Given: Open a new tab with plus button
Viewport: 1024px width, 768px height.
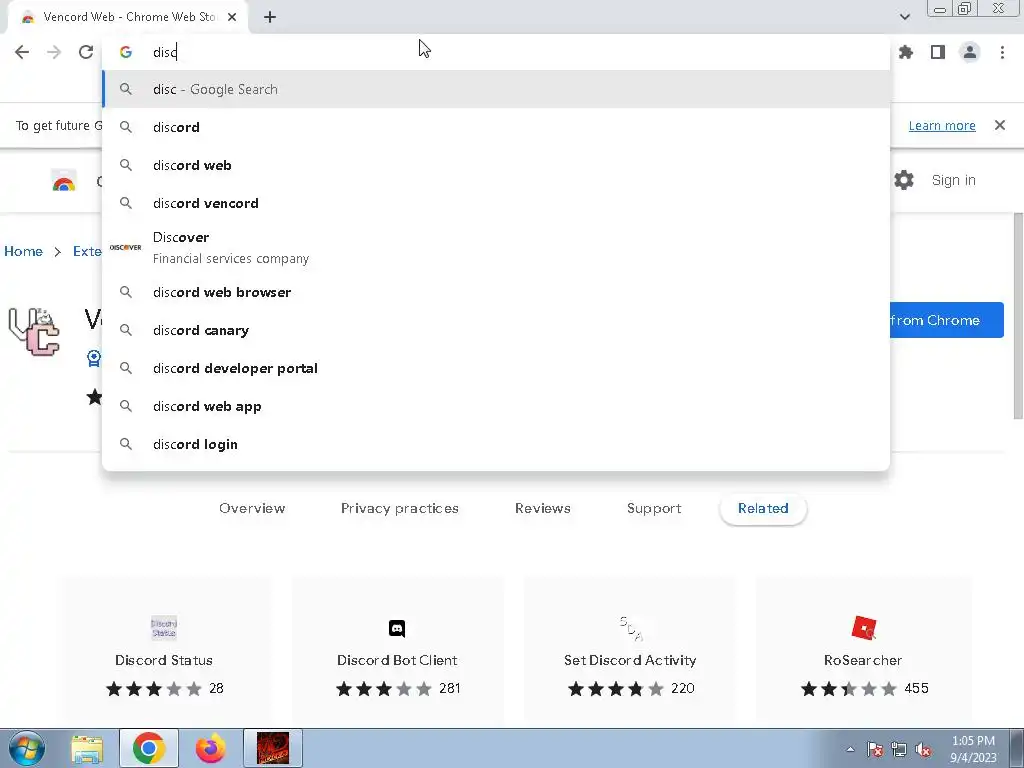Looking at the screenshot, I should (270, 17).
